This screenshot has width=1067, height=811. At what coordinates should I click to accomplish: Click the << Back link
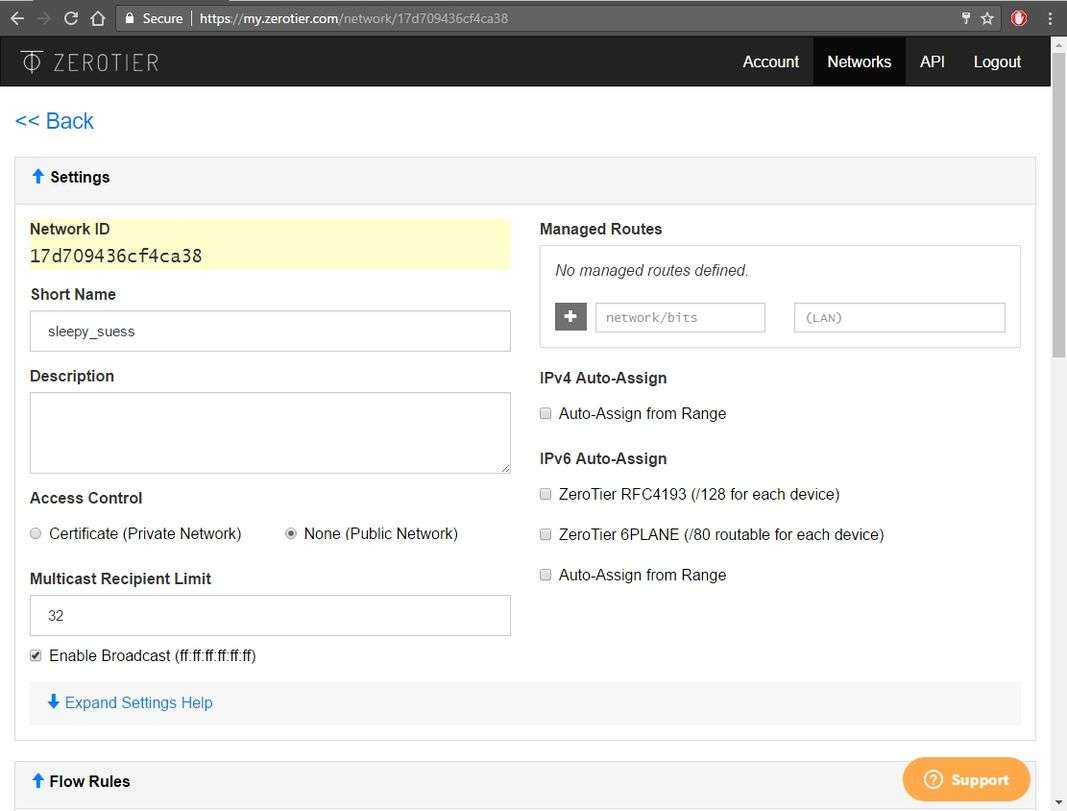point(54,121)
